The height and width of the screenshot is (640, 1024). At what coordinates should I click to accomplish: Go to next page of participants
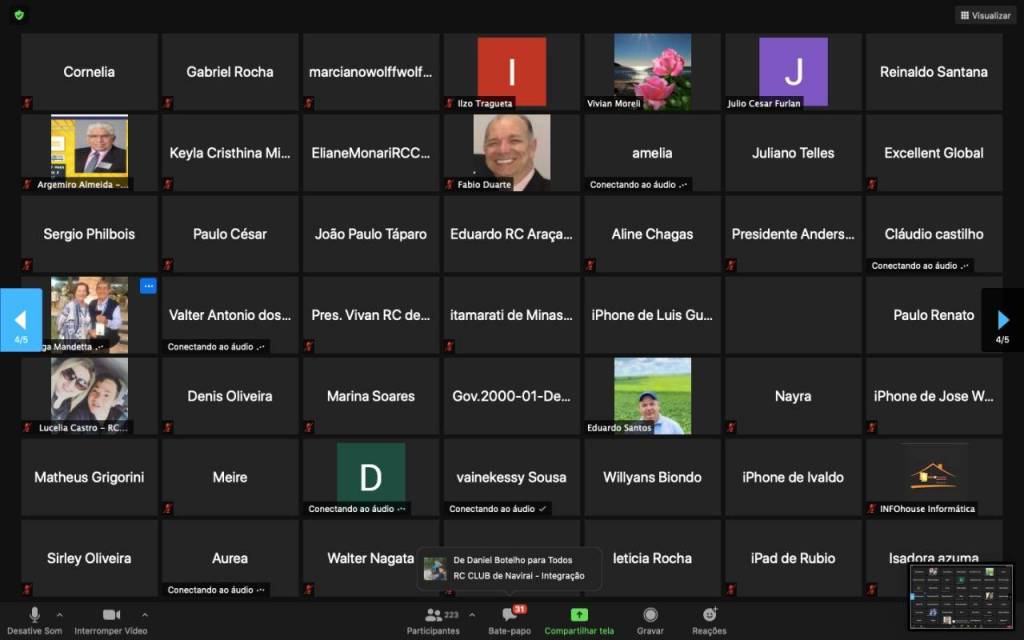[1003, 321]
